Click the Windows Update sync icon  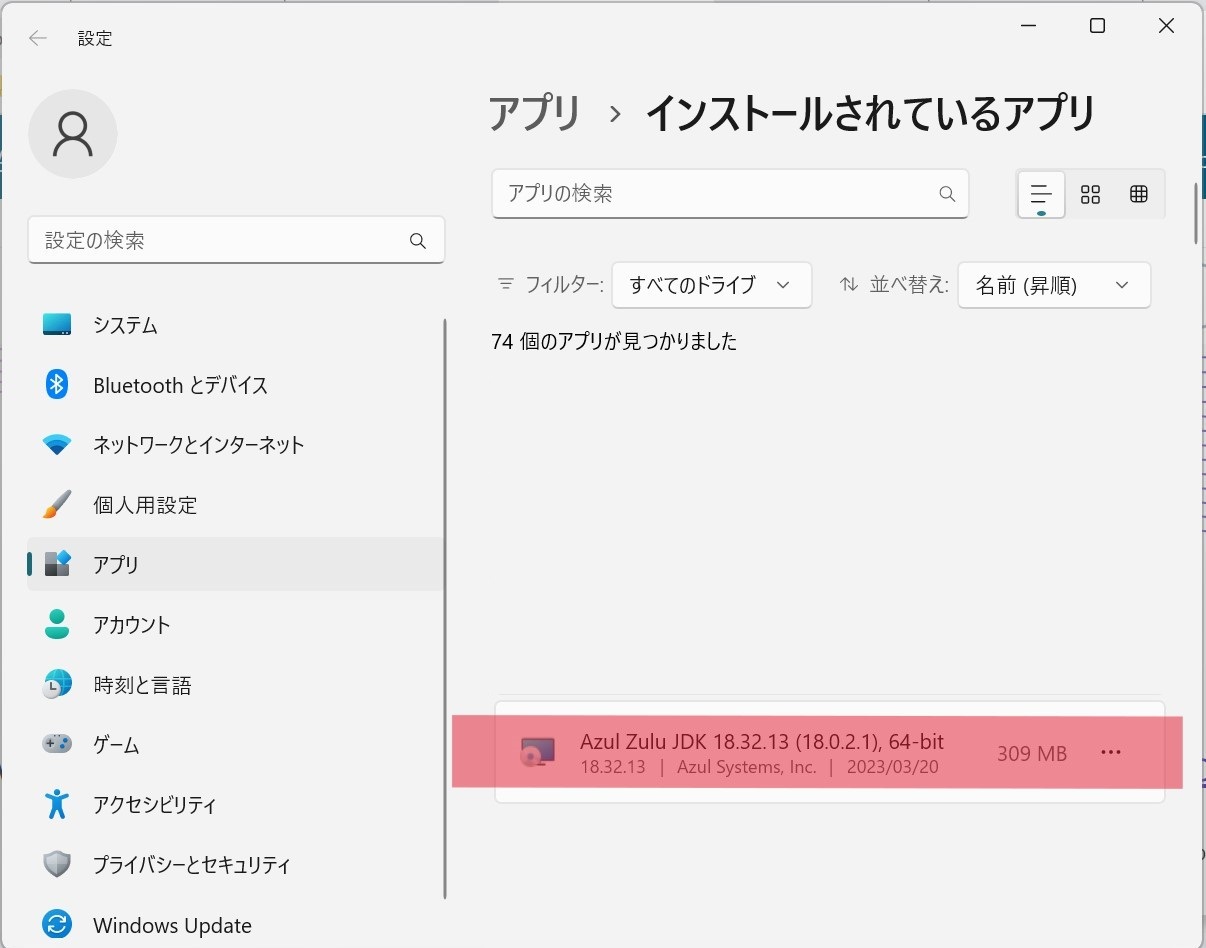[57, 925]
